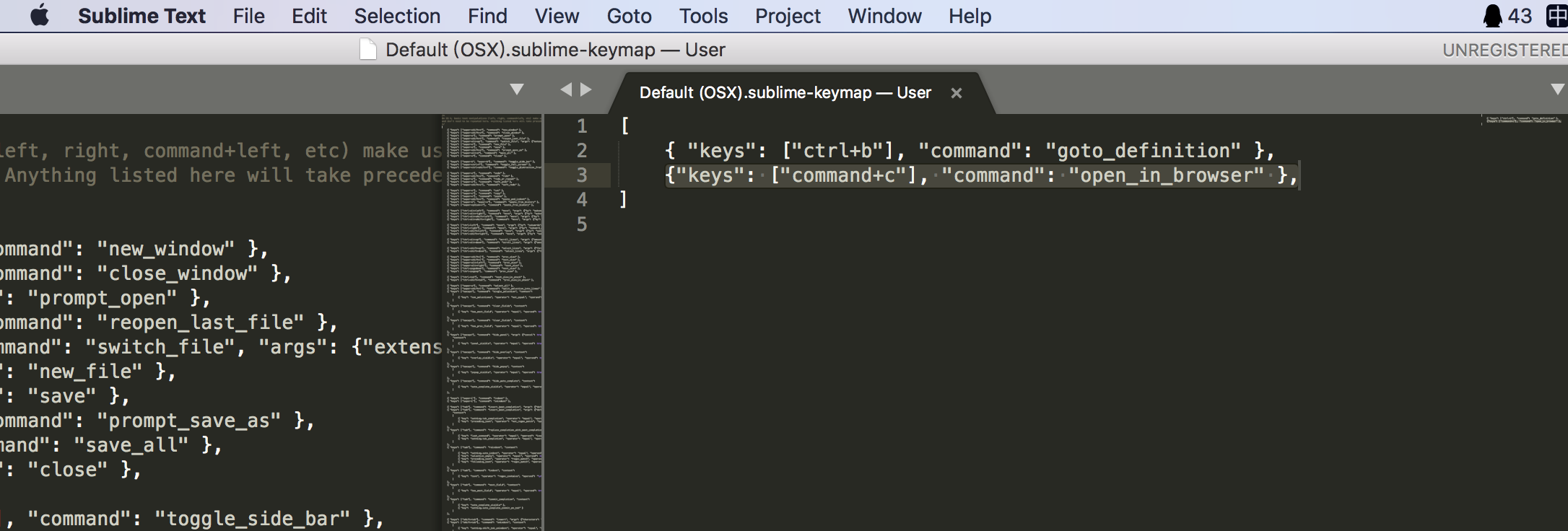Click "new_window" in left pane
The width and height of the screenshot is (1568, 531).
pyautogui.click(x=166, y=249)
